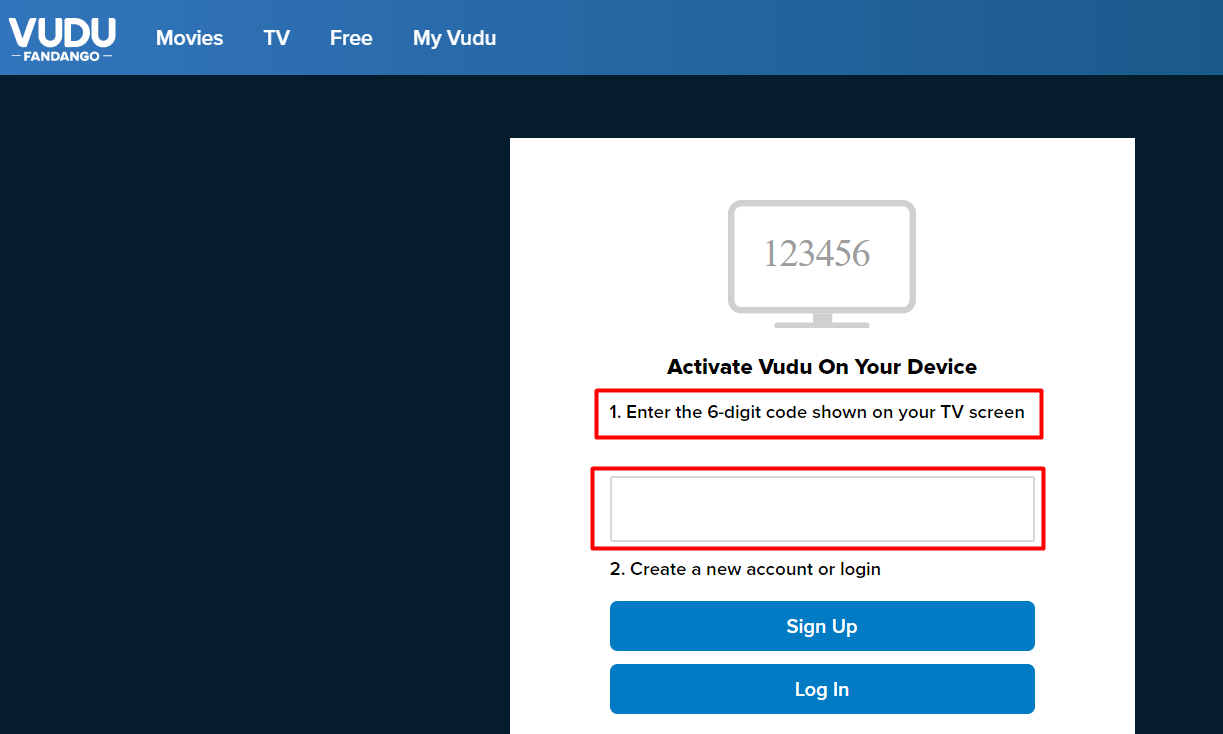
Task: Click 'Enter the 6-digit code' instruction text
Action: [x=817, y=412]
